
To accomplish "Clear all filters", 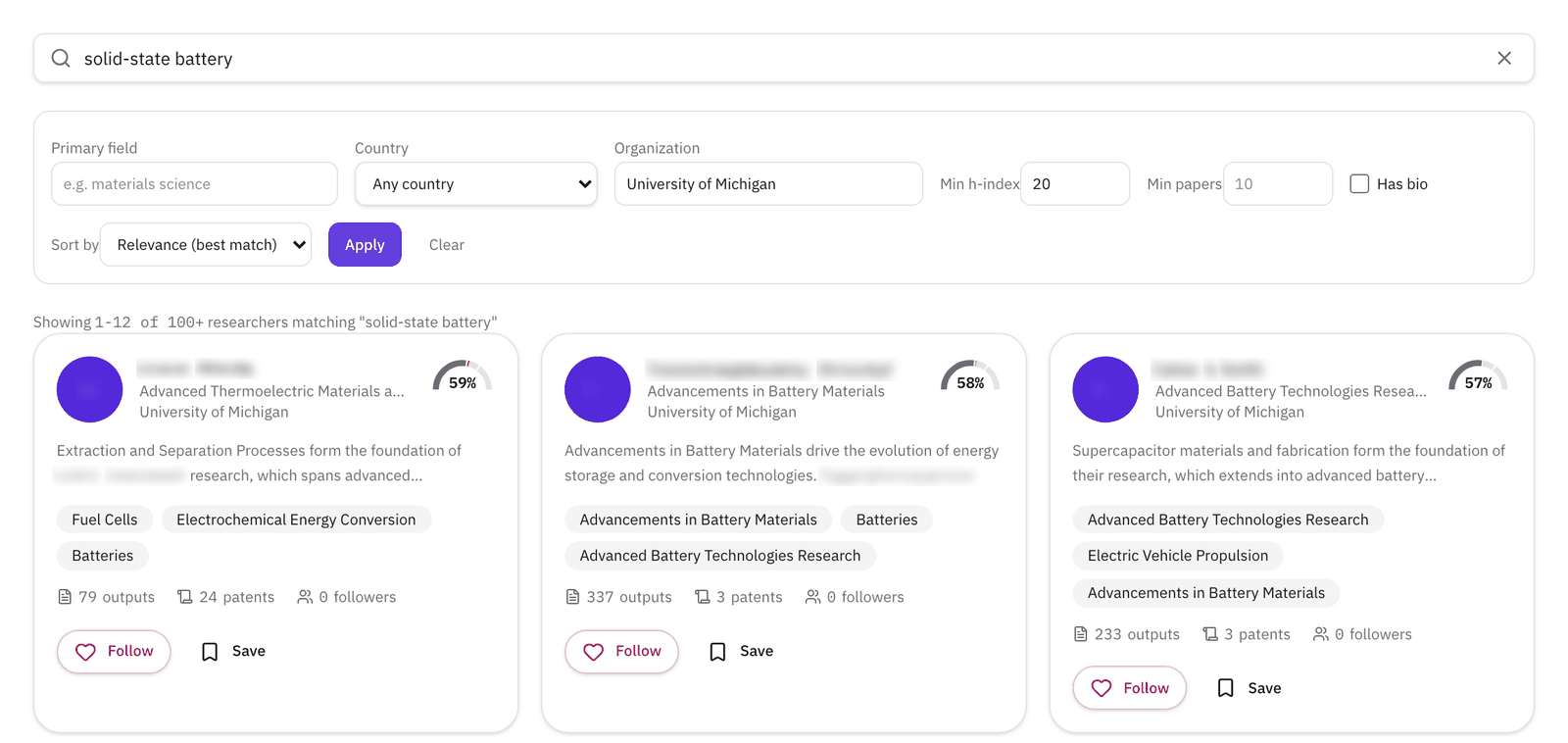I will coord(447,244).
